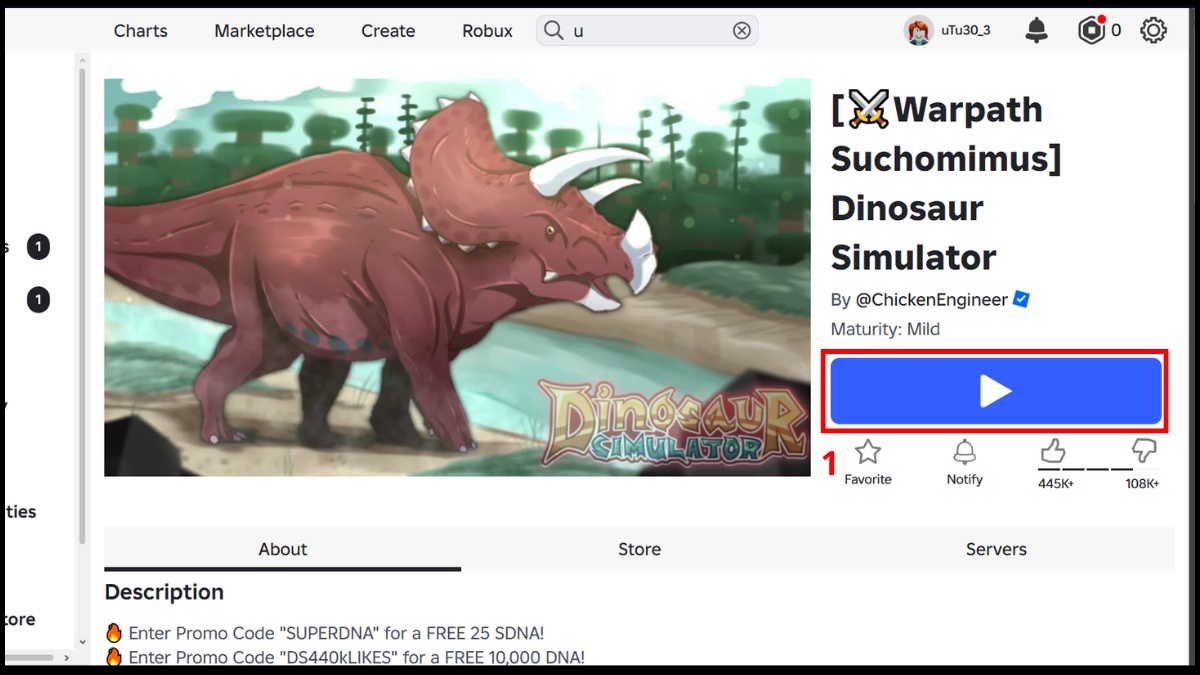Like the game with the thumbs up toggle

coord(1053,452)
